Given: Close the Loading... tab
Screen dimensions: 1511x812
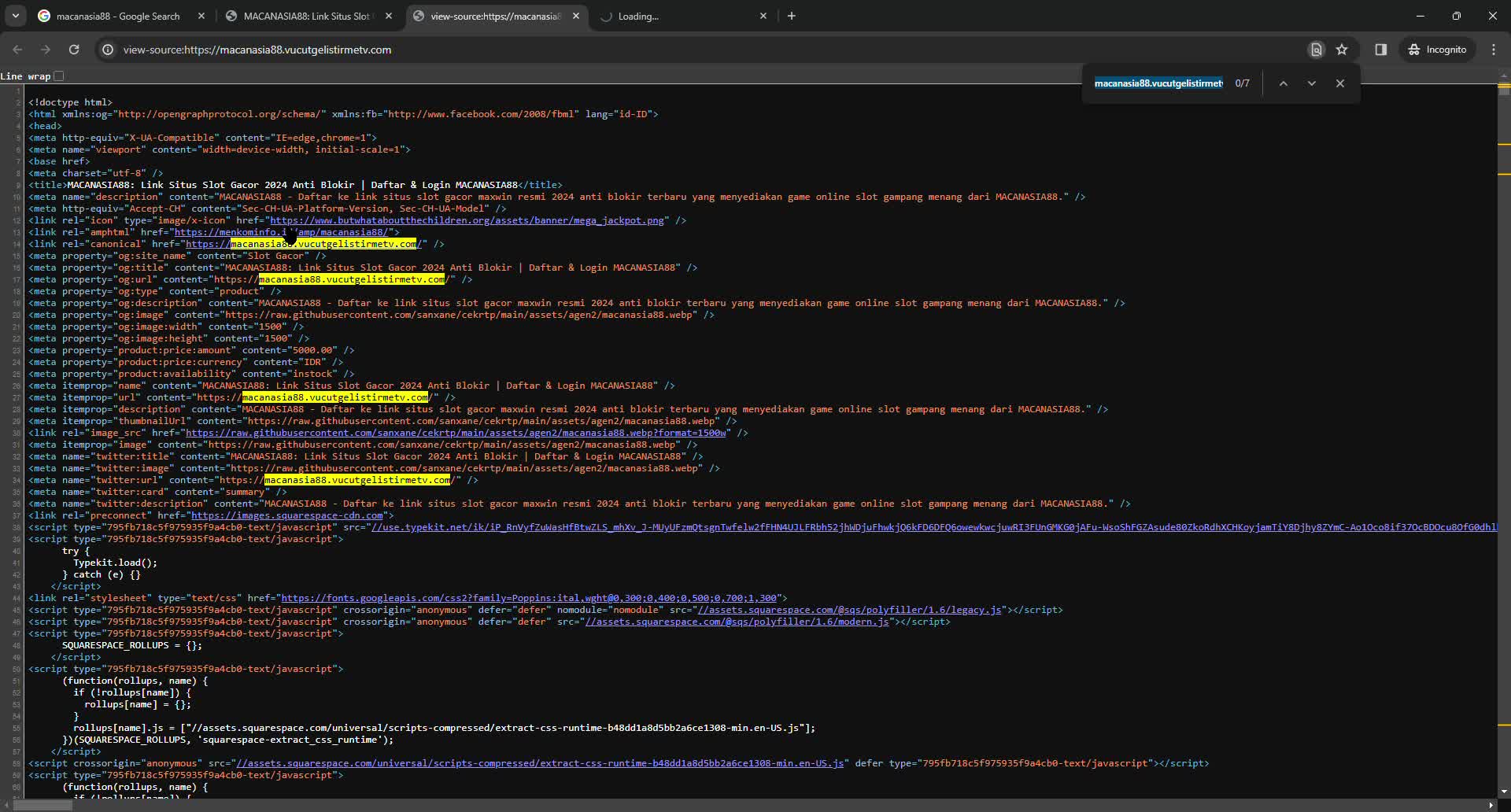Looking at the screenshot, I should pos(763,16).
